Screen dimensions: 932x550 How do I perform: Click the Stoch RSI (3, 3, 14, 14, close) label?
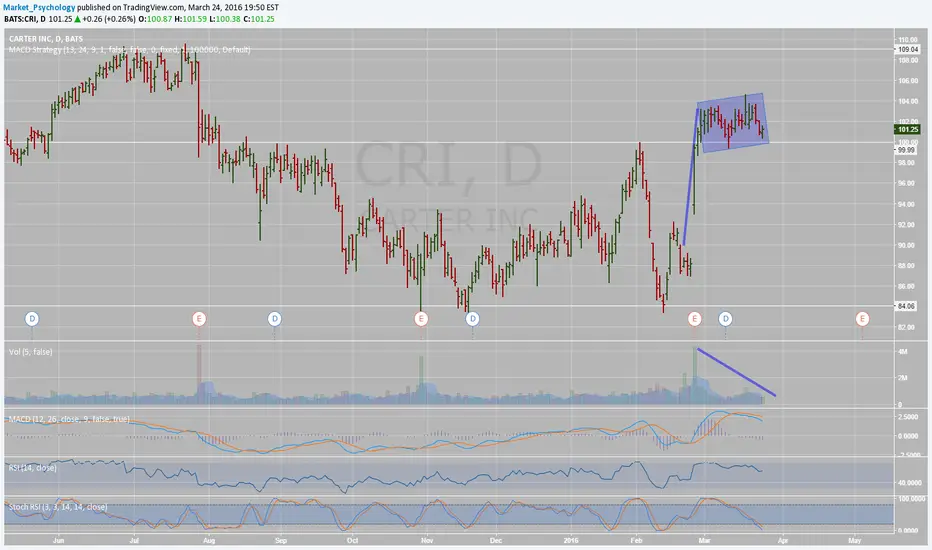[x=58, y=507]
